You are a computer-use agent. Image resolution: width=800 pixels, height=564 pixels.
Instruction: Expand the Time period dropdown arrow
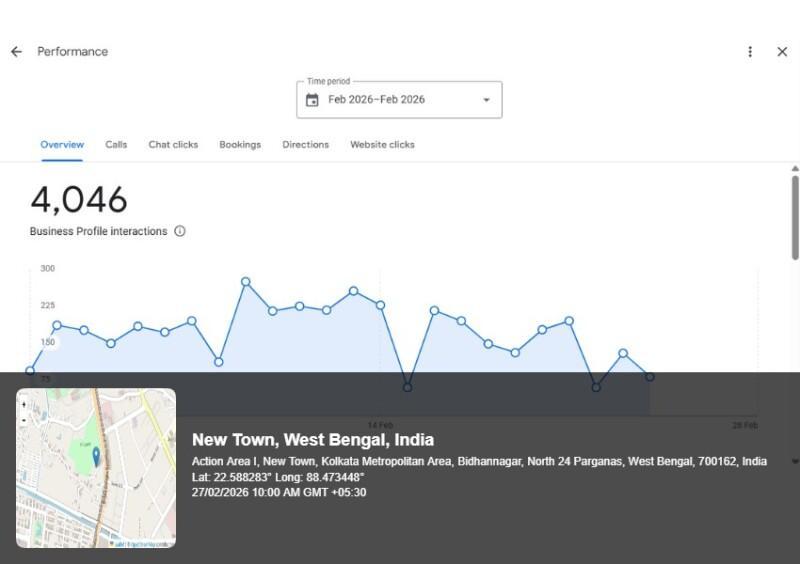click(487, 100)
